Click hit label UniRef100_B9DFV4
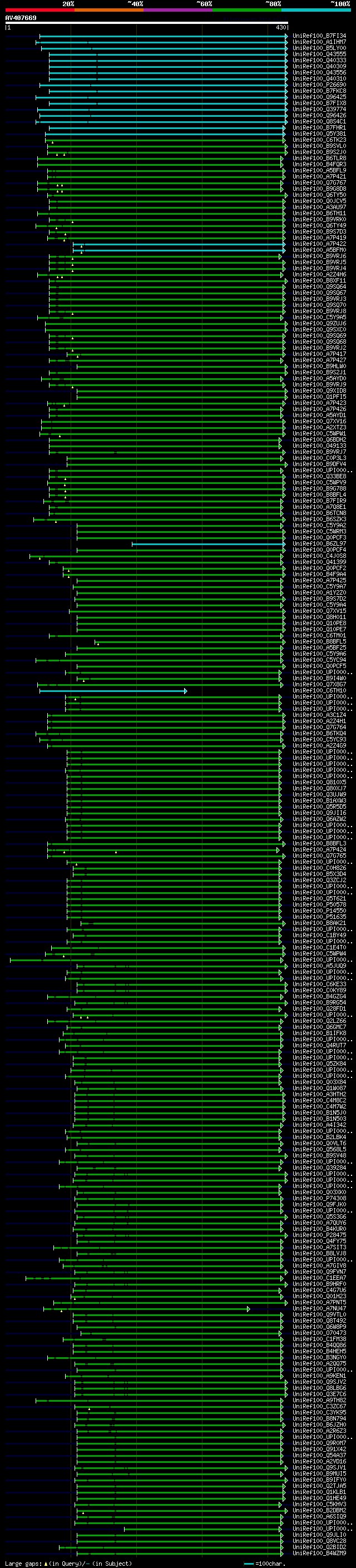Image resolution: width=356 pixels, height=1568 pixels. tap(319, 464)
